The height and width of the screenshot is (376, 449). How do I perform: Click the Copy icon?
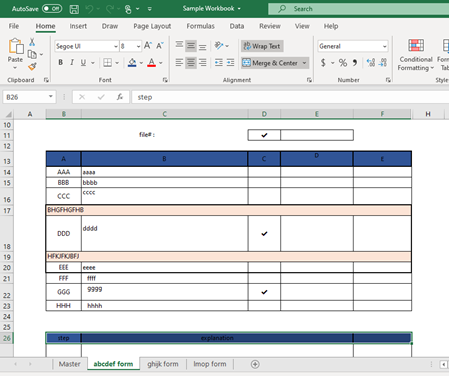pos(32,54)
